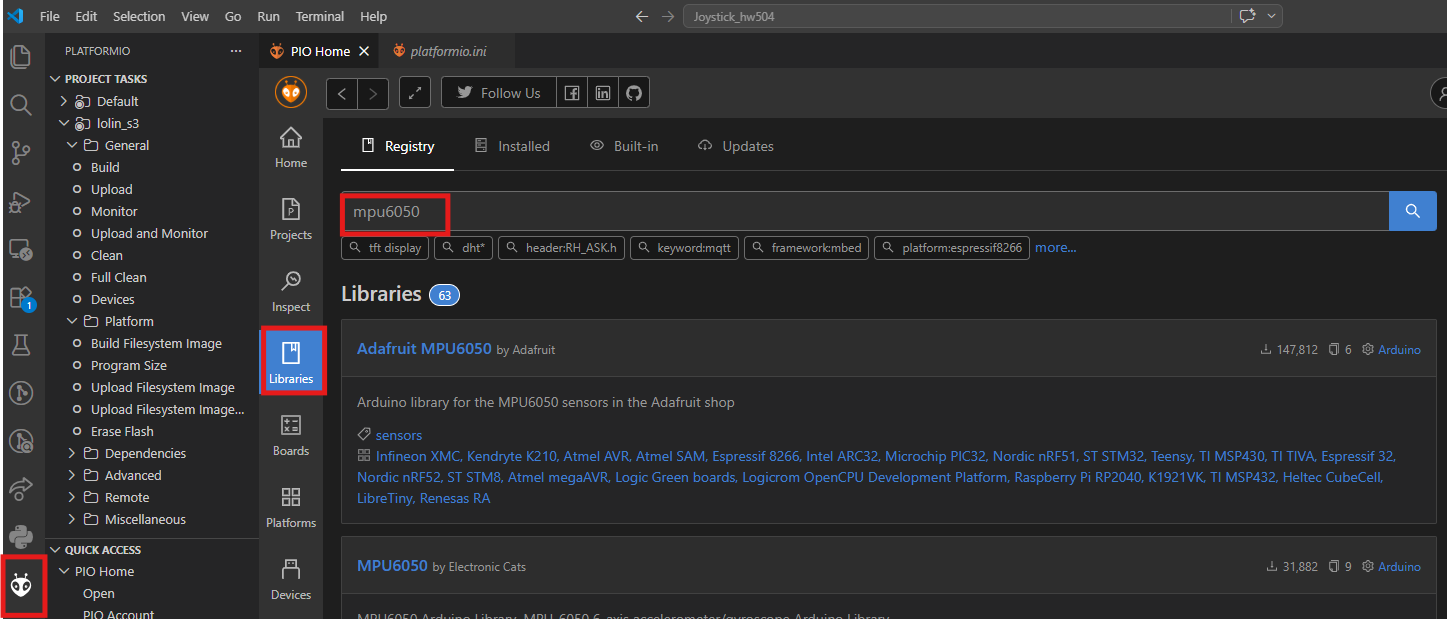
Task: Expand the Remote folder
Action: [x=72, y=497]
